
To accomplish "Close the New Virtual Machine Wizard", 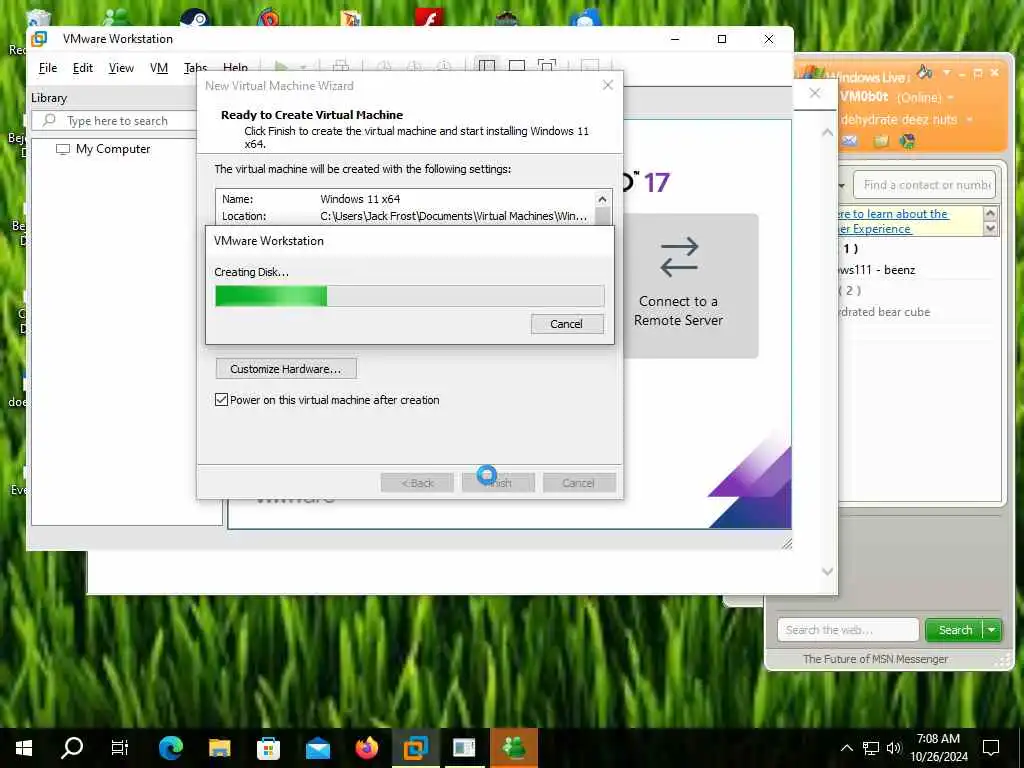I will tap(608, 86).
